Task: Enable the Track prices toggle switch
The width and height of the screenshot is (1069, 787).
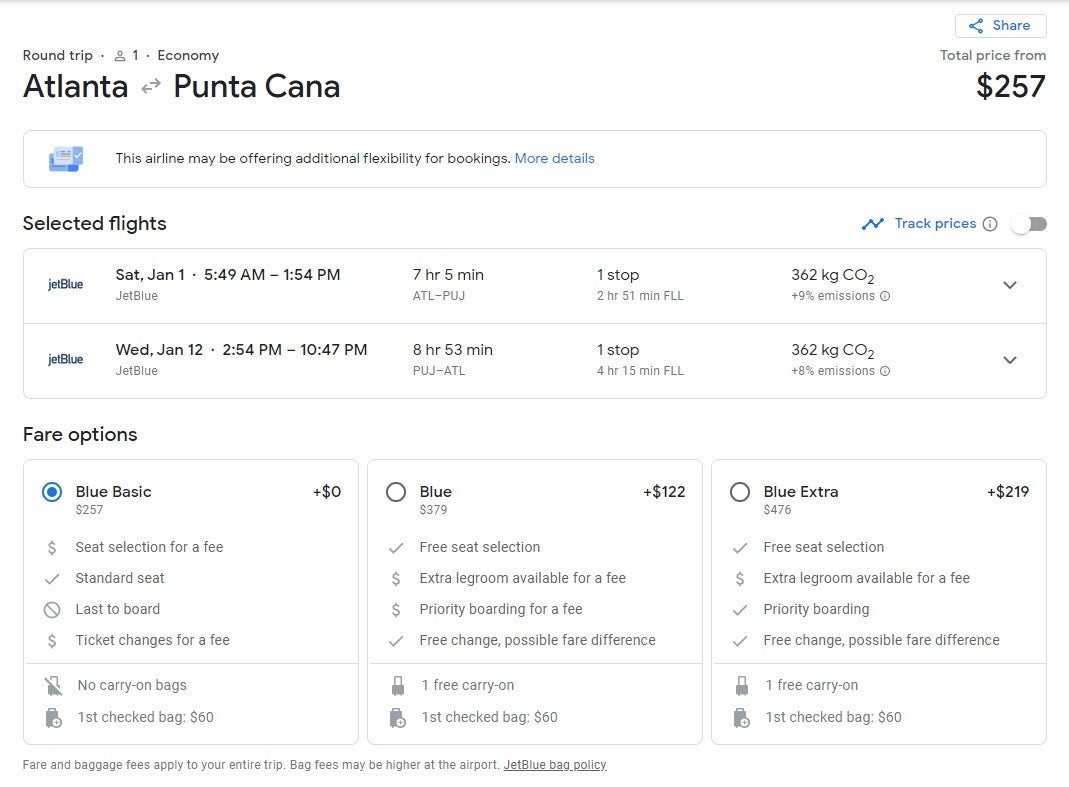Action: coord(1028,224)
